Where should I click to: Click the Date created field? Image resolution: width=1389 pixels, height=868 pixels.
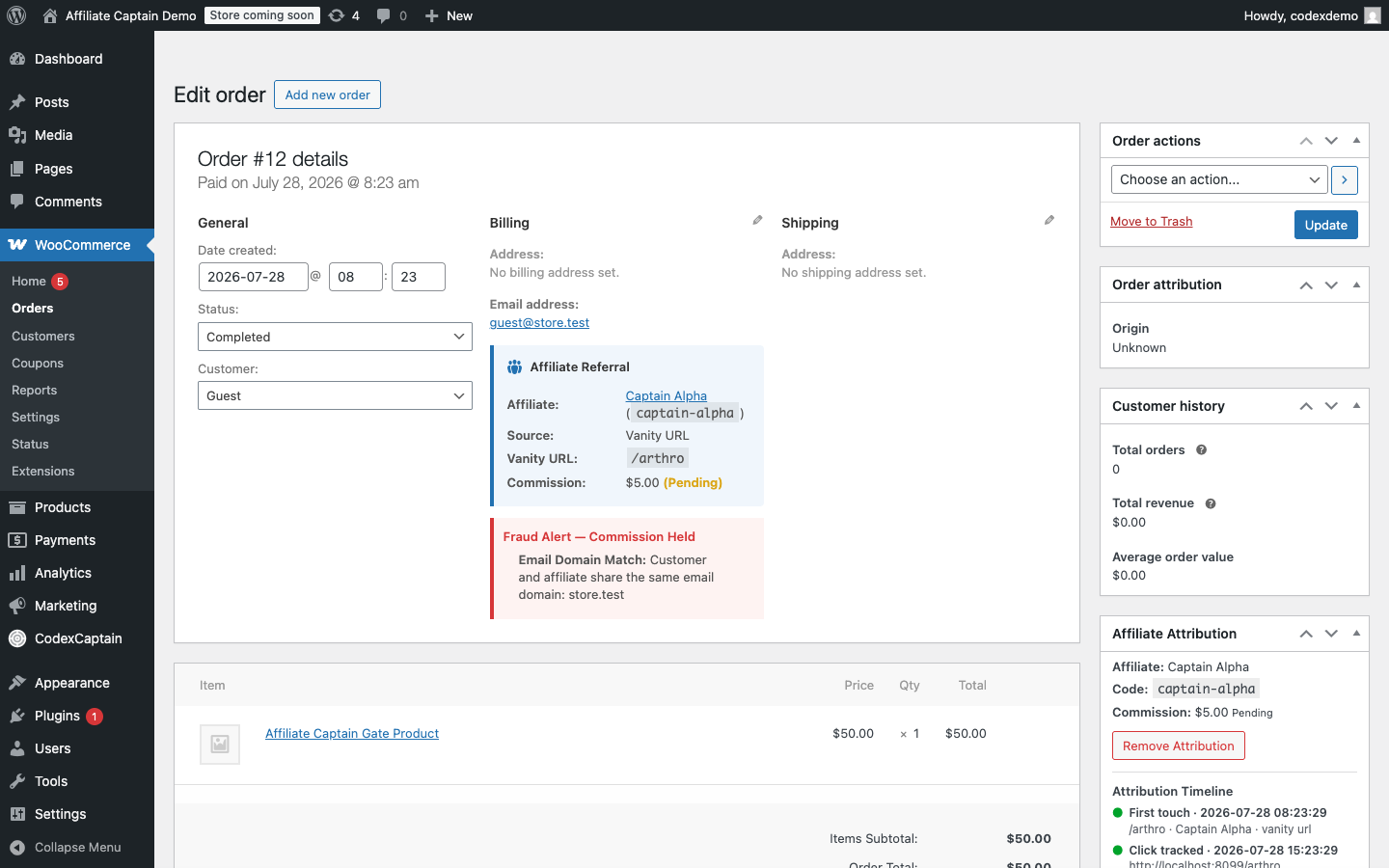253,277
